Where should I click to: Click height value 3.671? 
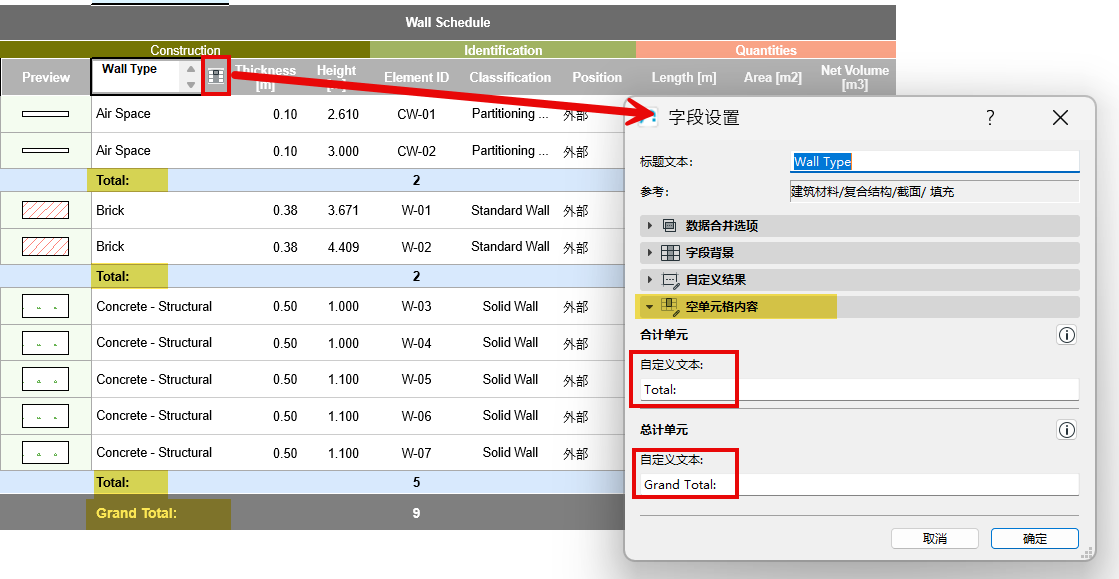pyautogui.click(x=343, y=211)
